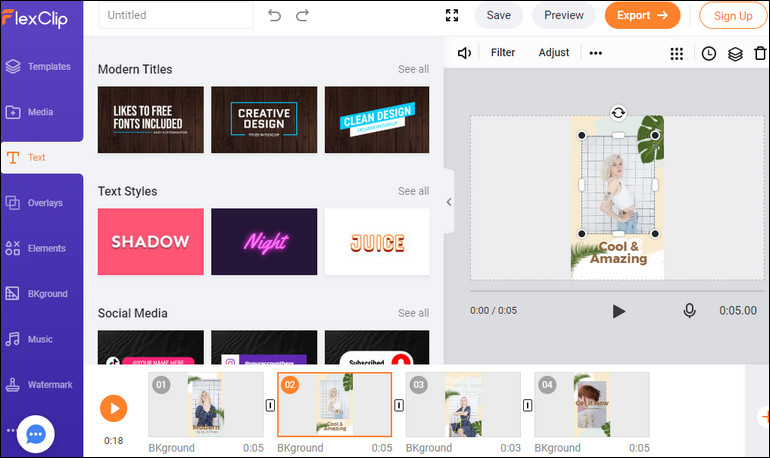Select storyboard scene 02
Viewport: 770px width, 458px height.
point(334,404)
